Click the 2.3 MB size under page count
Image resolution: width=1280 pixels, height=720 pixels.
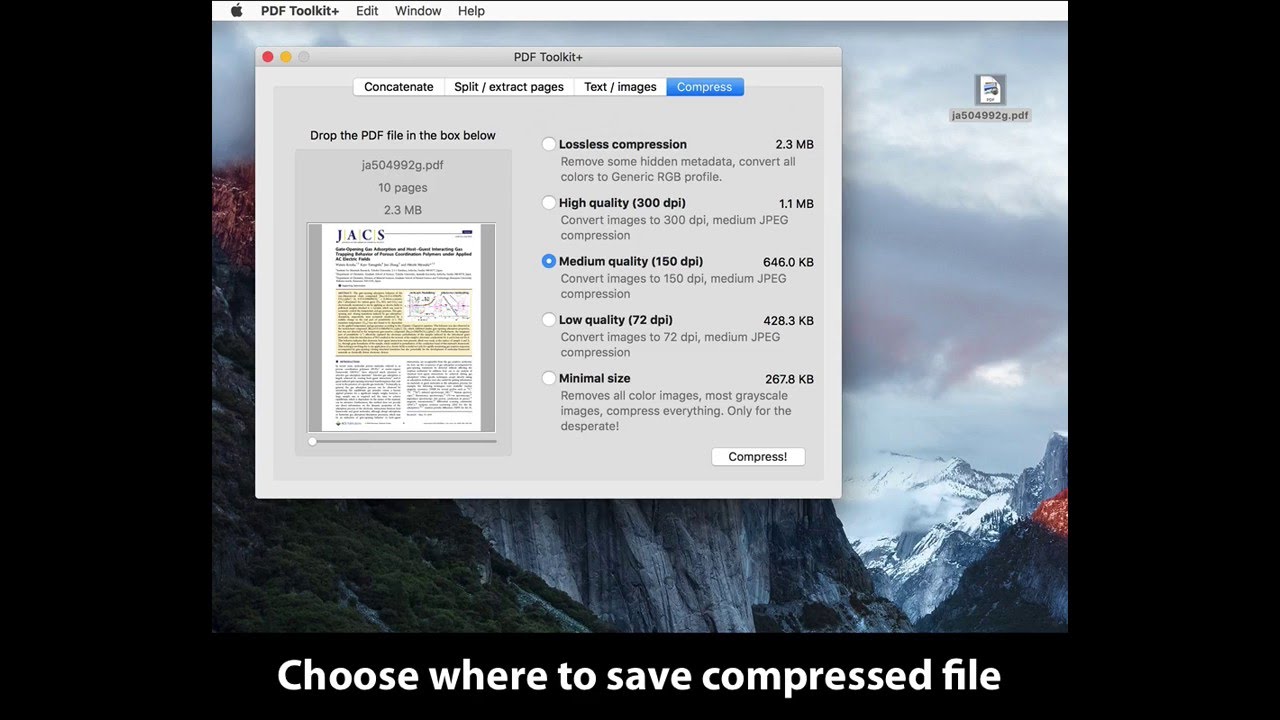coord(402,210)
